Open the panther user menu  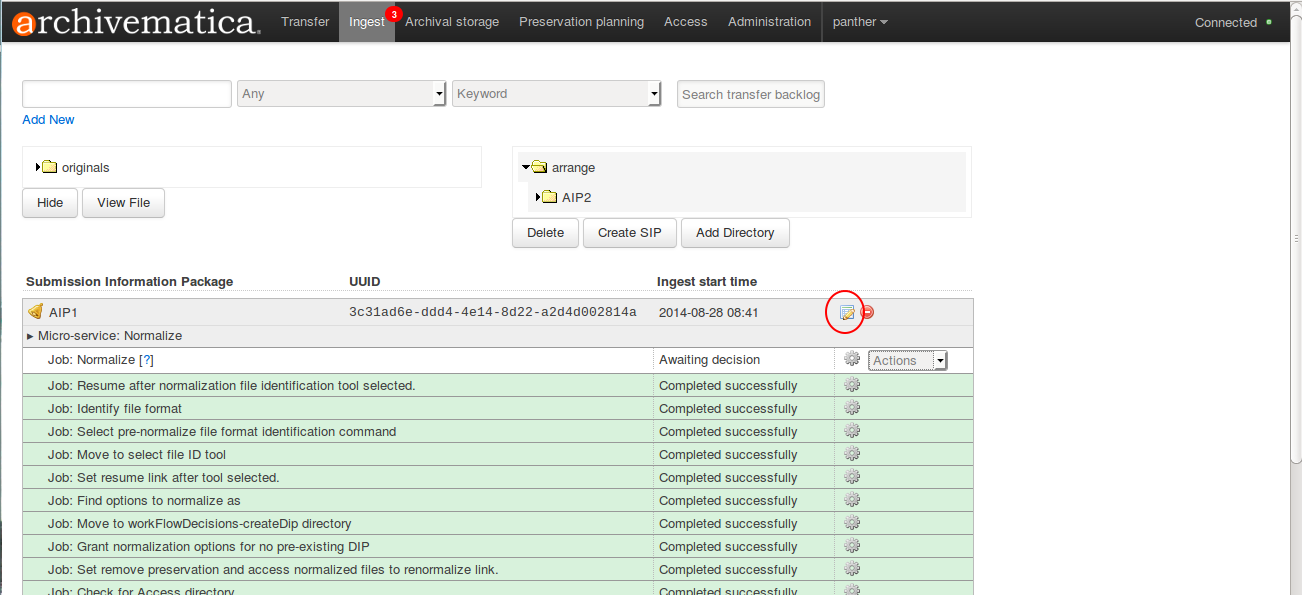pyautogui.click(x=860, y=22)
